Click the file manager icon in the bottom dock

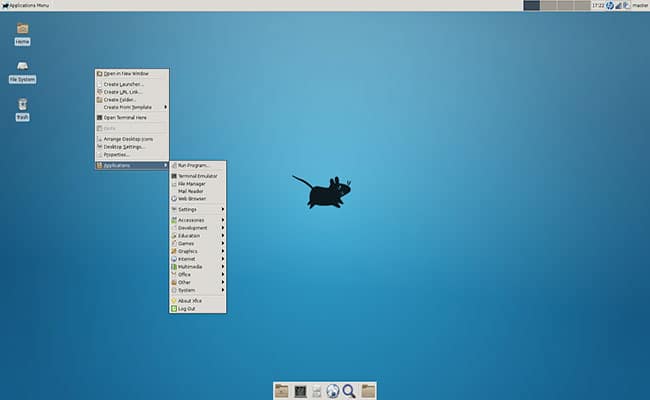pyautogui.click(x=282, y=391)
